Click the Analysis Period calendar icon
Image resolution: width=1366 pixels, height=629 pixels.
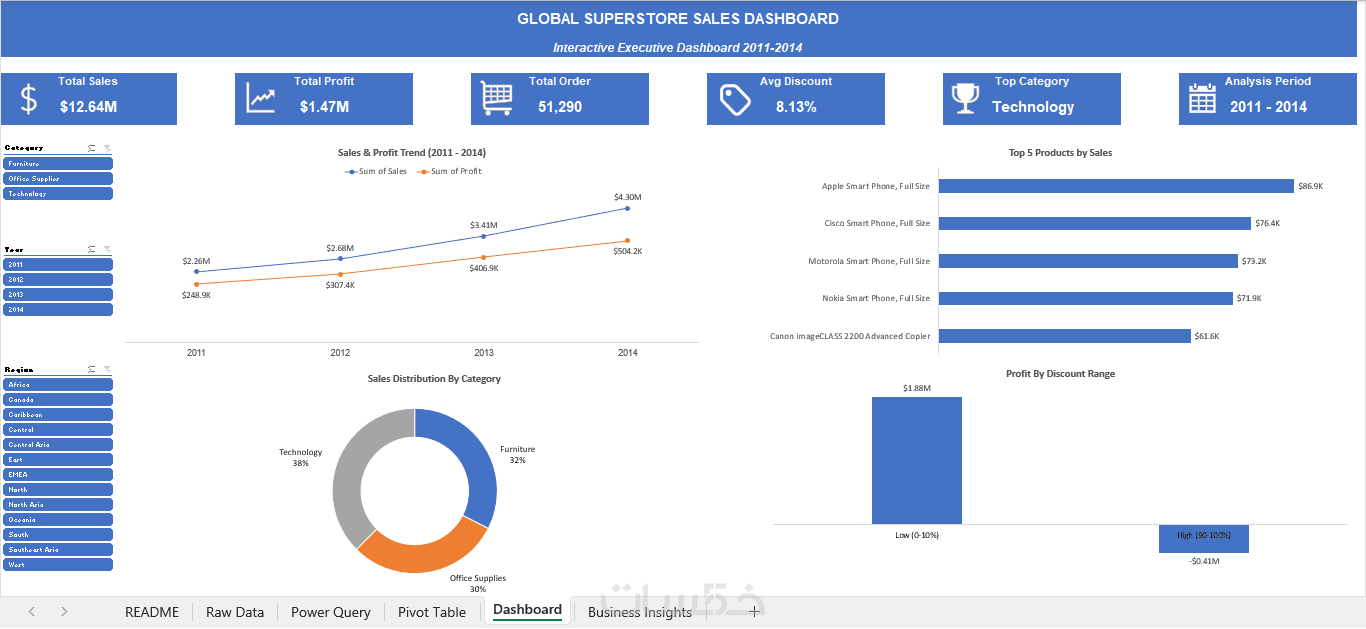(1202, 98)
